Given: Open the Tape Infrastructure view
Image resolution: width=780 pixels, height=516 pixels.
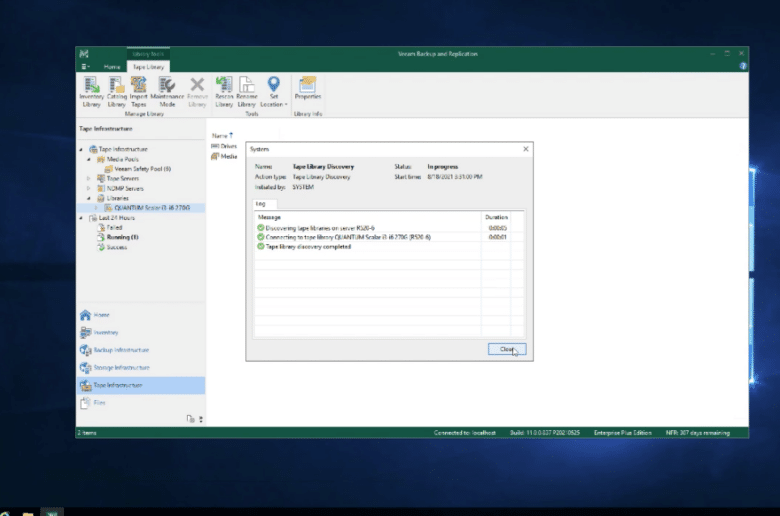Looking at the screenshot, I should [141, 386].
